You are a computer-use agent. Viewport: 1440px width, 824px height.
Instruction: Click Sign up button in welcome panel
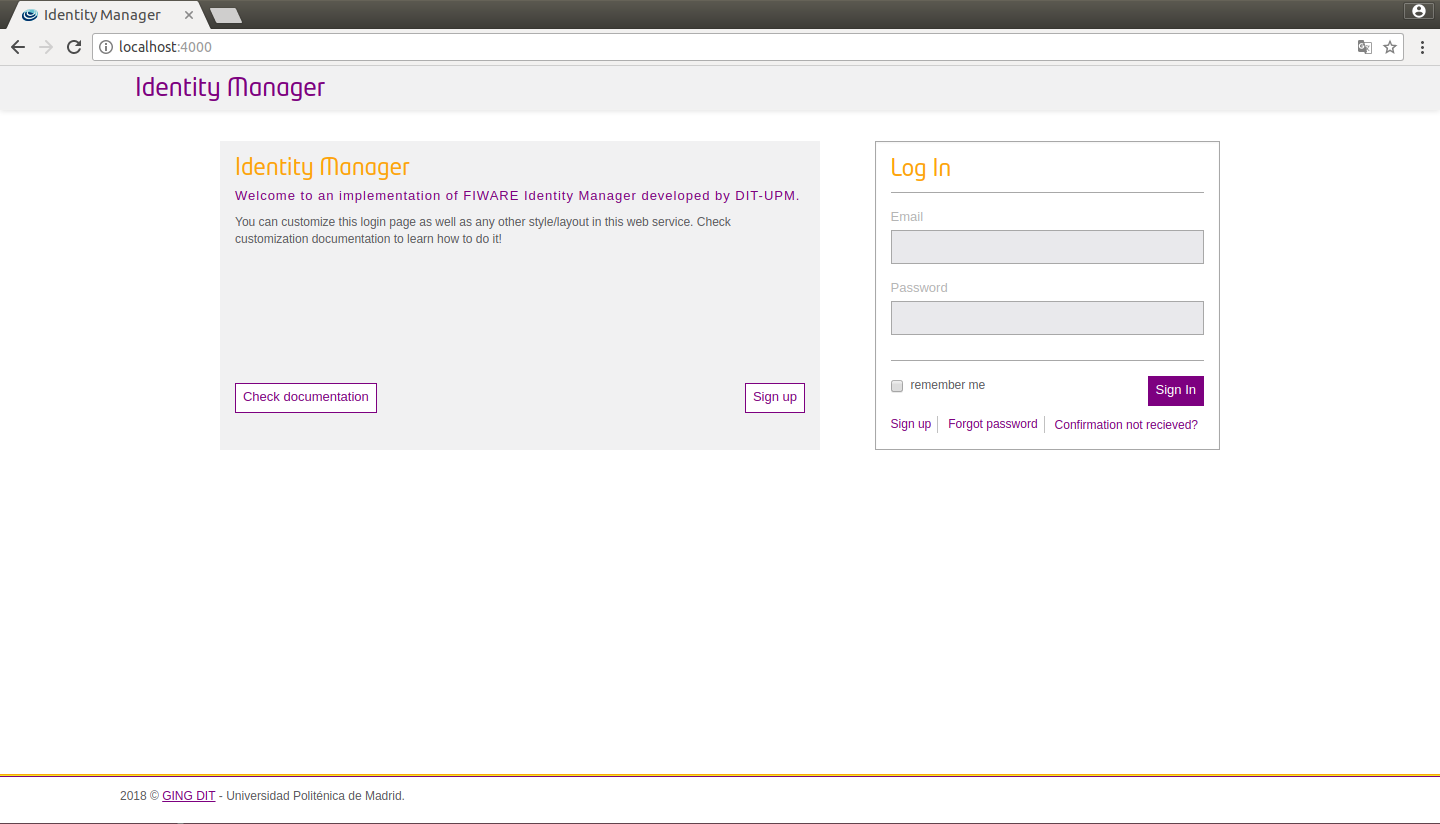775,397
